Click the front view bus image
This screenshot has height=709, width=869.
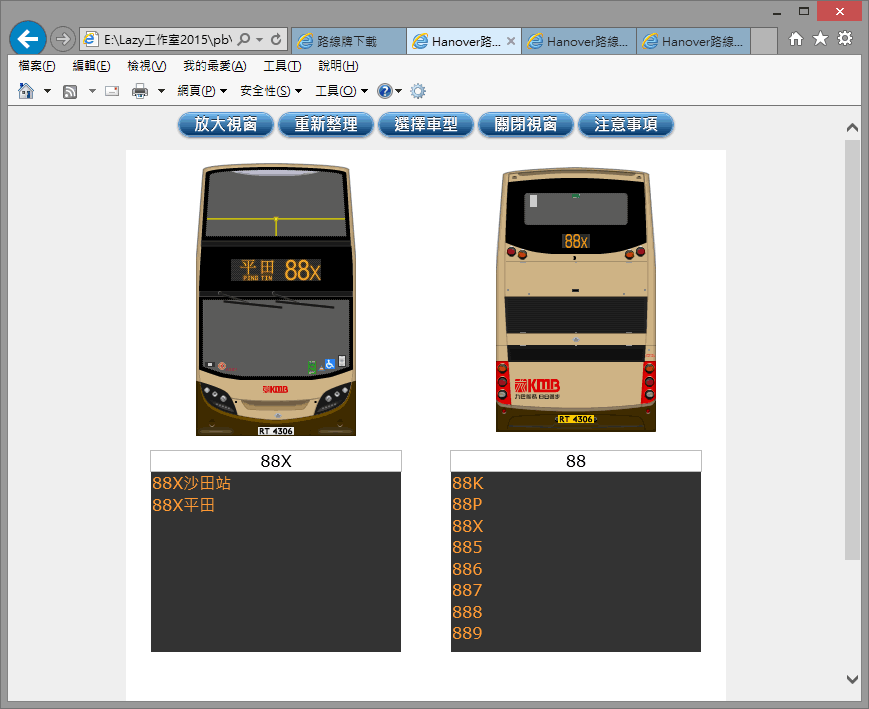tap(276, 299)
